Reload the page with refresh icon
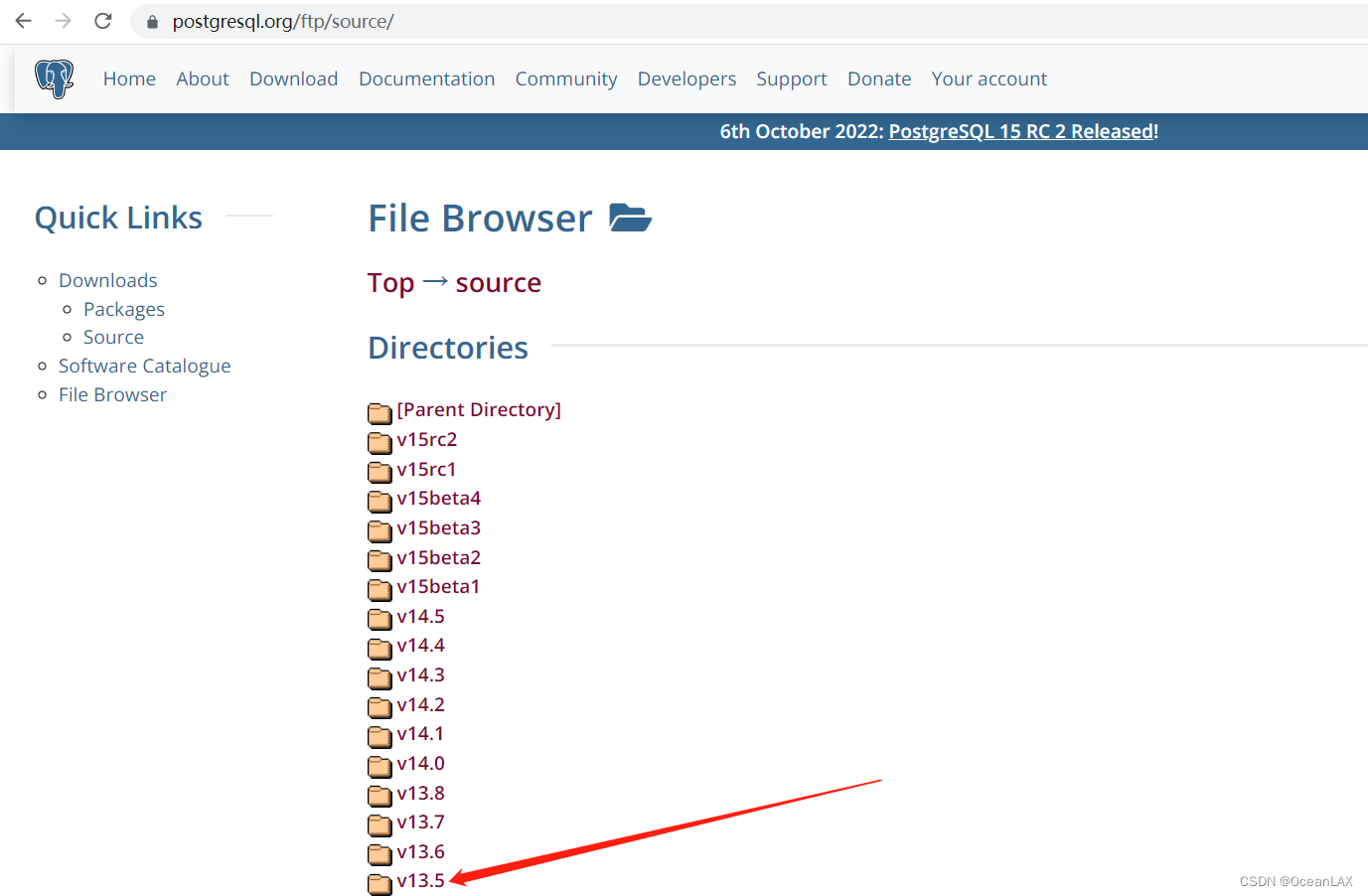Screen dimensions: 1368x896 pos(103,21)
